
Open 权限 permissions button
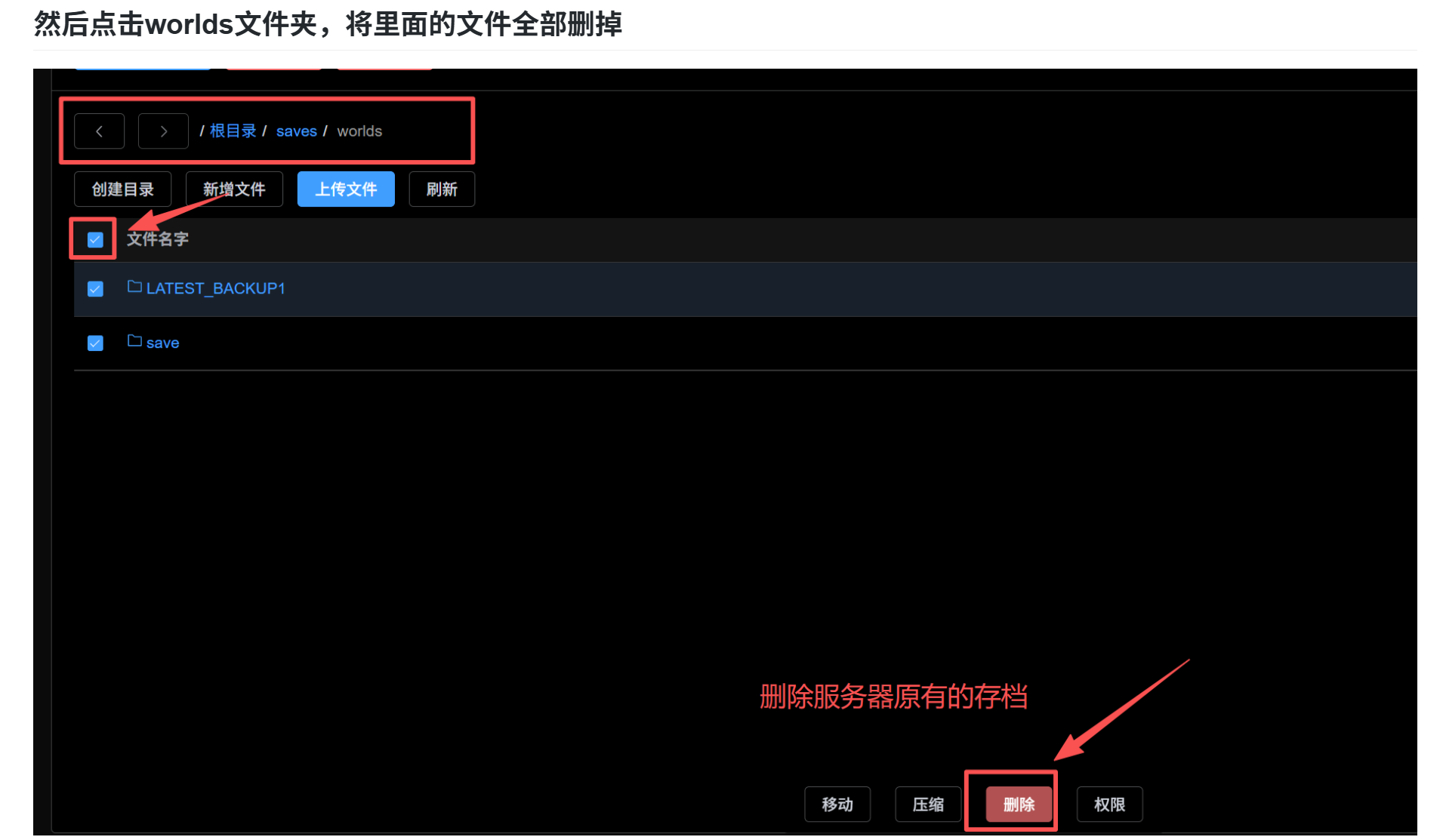1109,805
